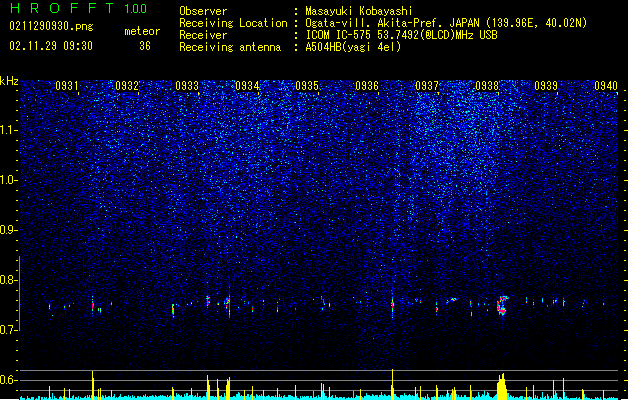Click the Receiving Location label
Viewport: 629px width, 400px height.
point(233,23)
